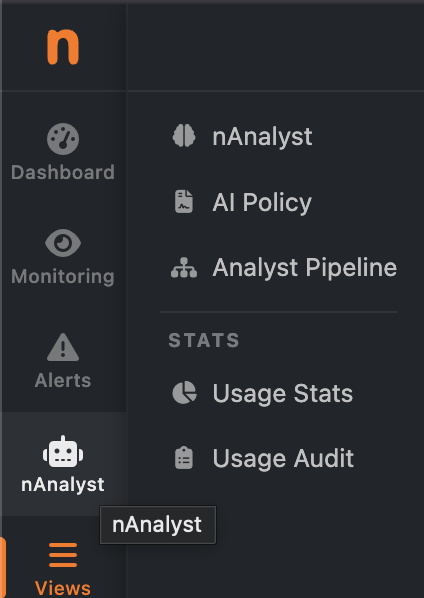Click the clipboard icon beside Usage Audit
The width and height of the screenshot is (424, 598).
[x=184, y=458]
